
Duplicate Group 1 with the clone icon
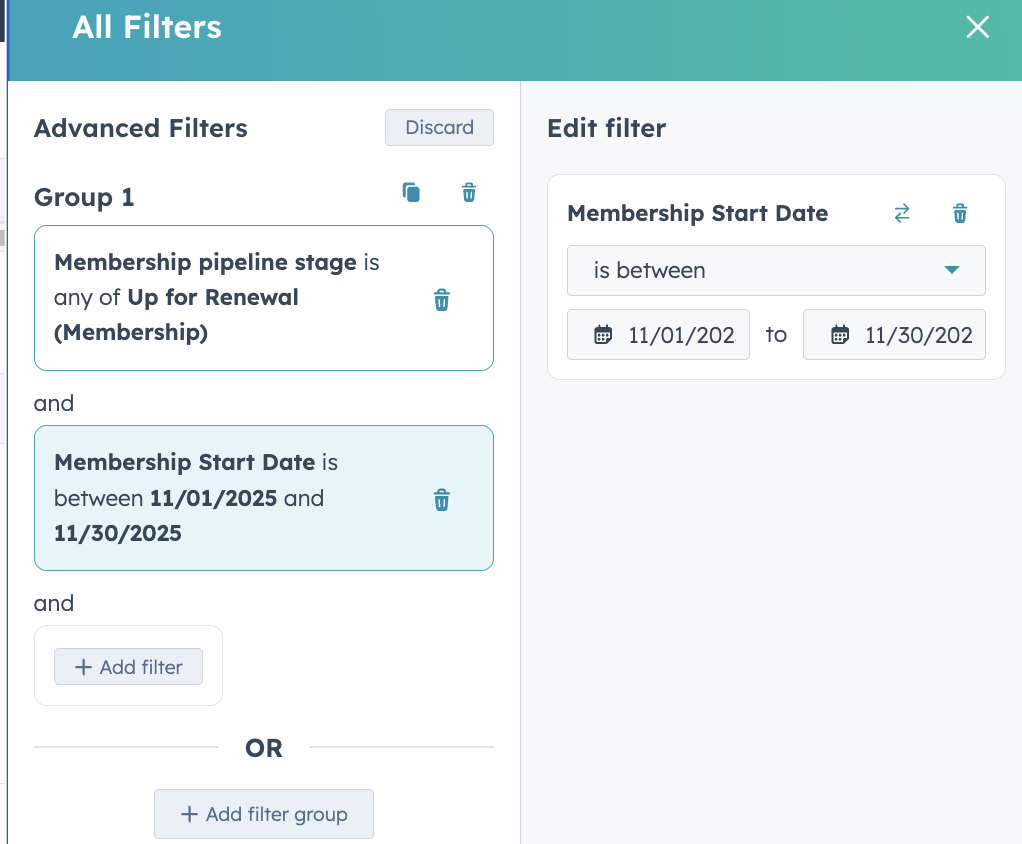click(x=411, y=193)
